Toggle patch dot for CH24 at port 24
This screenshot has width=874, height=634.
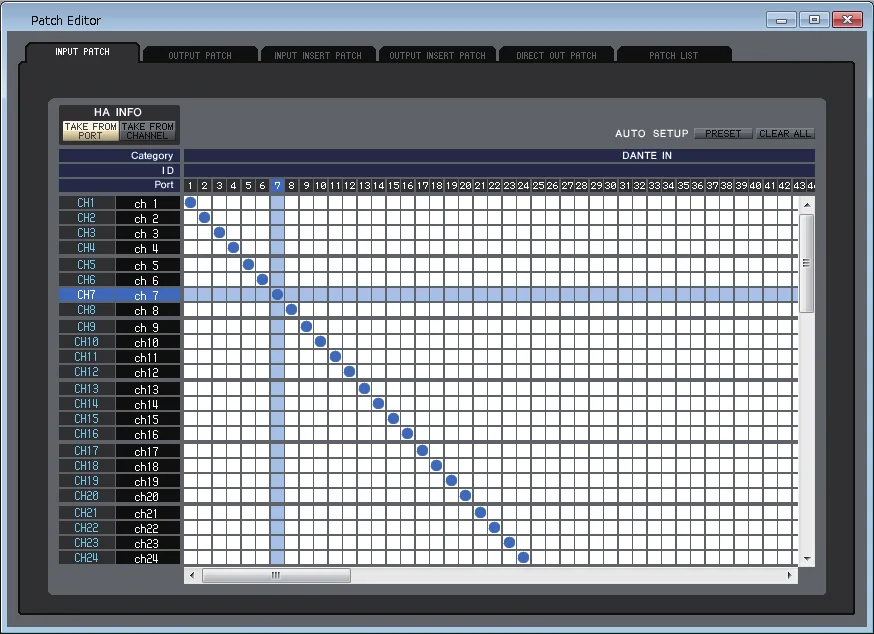pyautogui.click(x=523, y=557)
